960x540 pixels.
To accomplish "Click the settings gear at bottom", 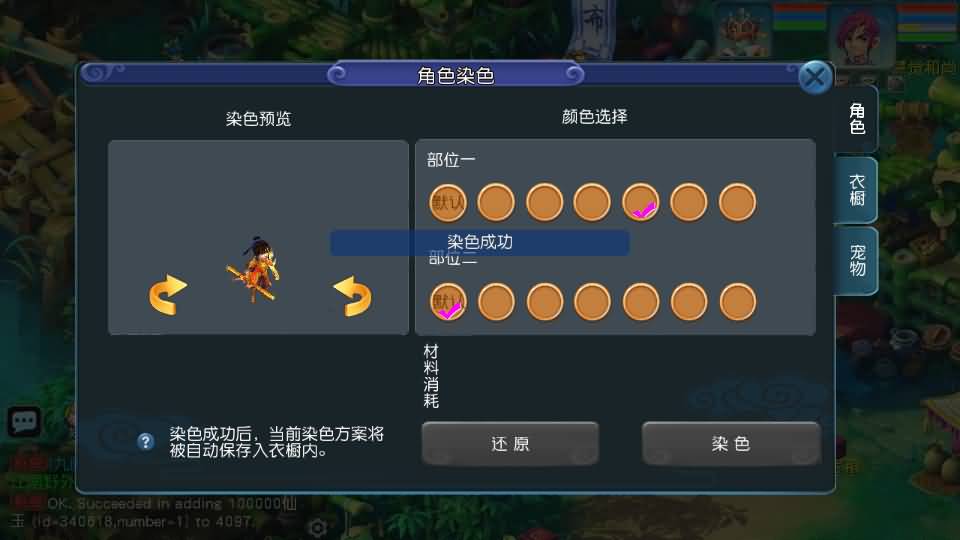I will click(x=317, y=527).
